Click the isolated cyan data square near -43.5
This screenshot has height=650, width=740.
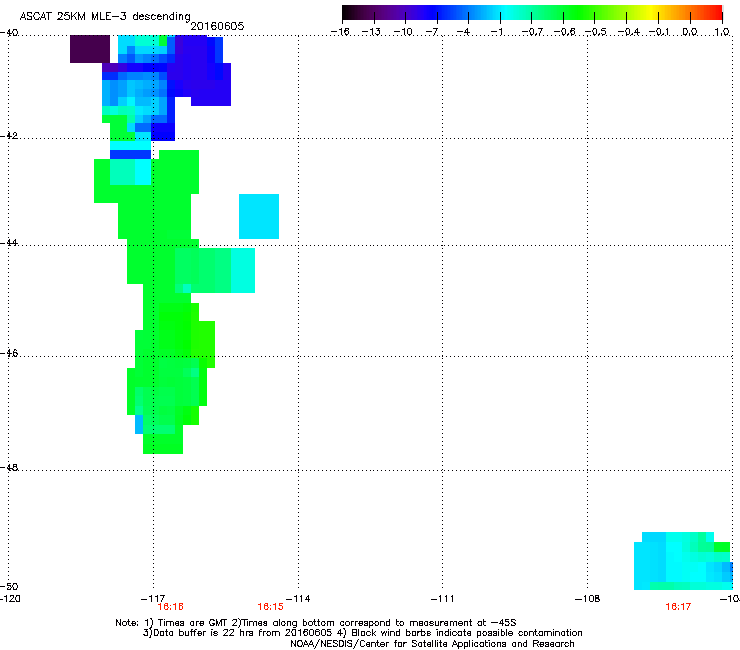point(259,216)
